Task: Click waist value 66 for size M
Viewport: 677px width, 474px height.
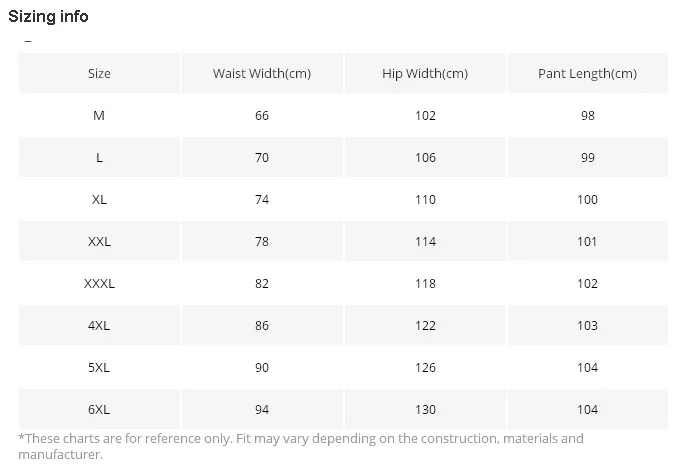Action: [262, 116]
